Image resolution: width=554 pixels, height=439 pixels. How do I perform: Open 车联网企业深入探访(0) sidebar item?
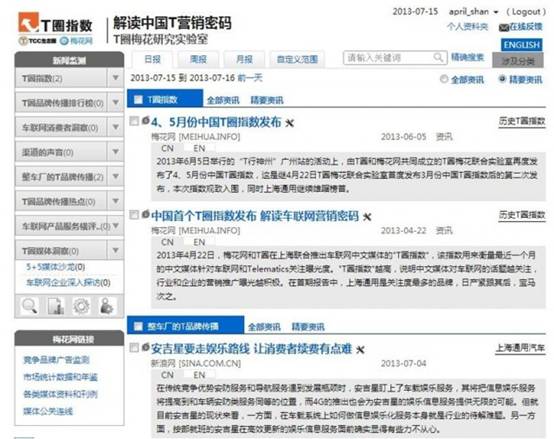(68, 283)
